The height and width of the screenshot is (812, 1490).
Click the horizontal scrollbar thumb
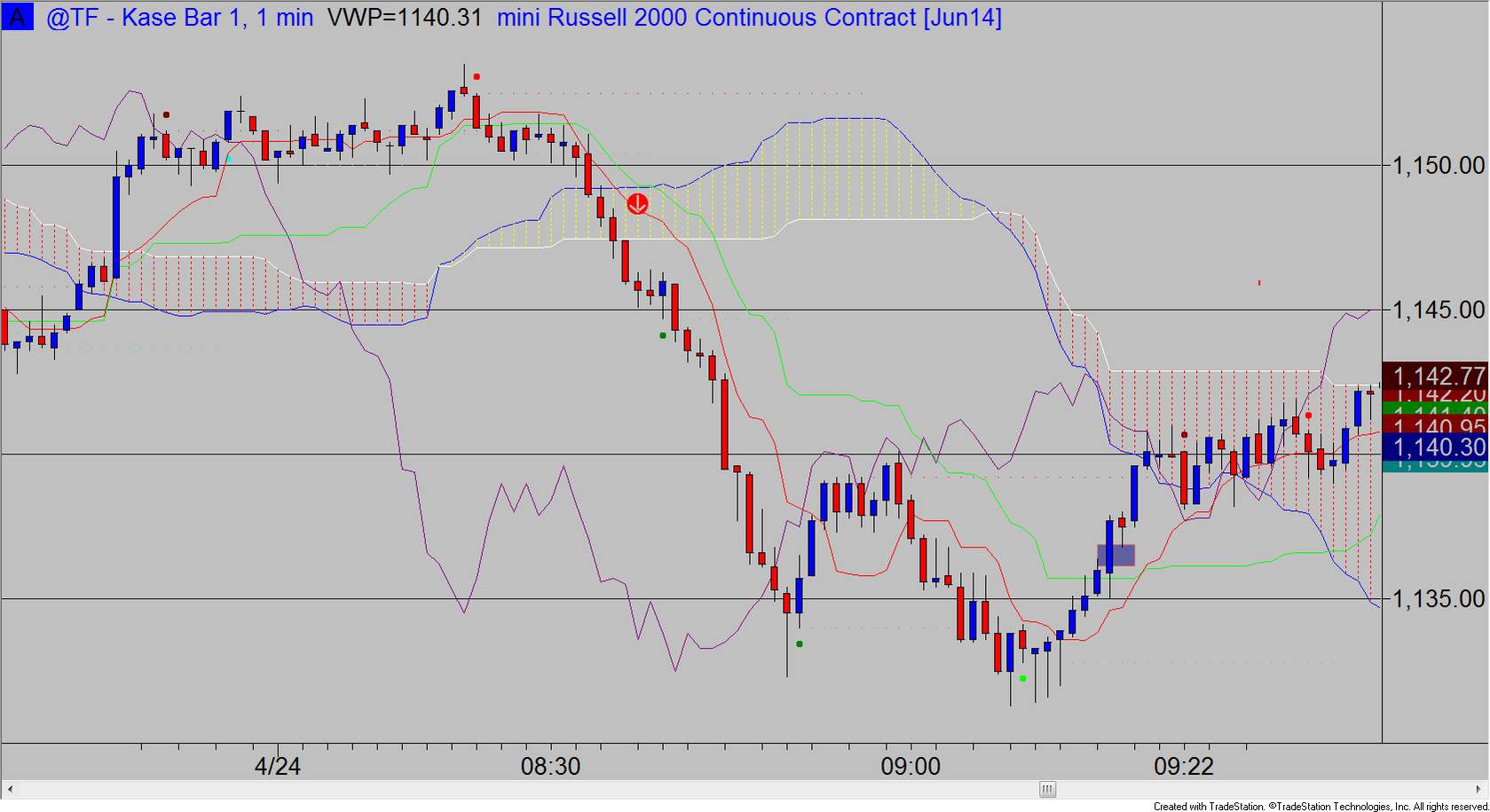(x=1048, y=789)
